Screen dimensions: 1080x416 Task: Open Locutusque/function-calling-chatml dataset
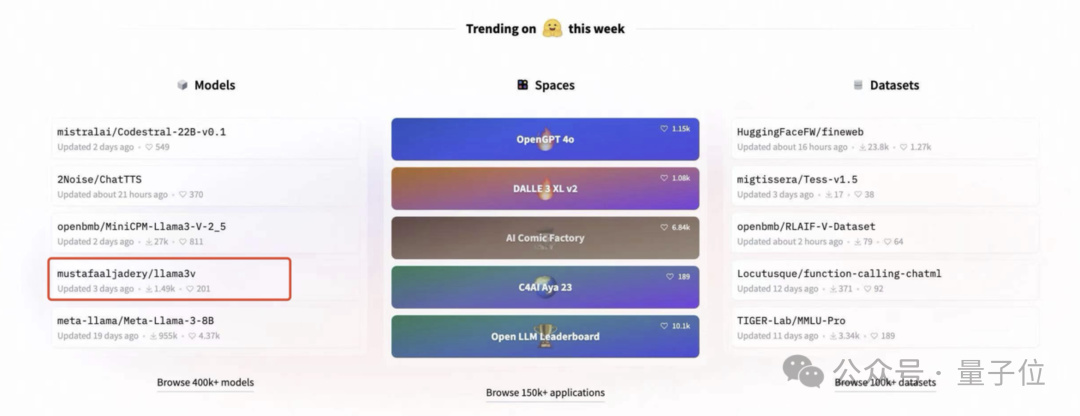coord(838,273)
